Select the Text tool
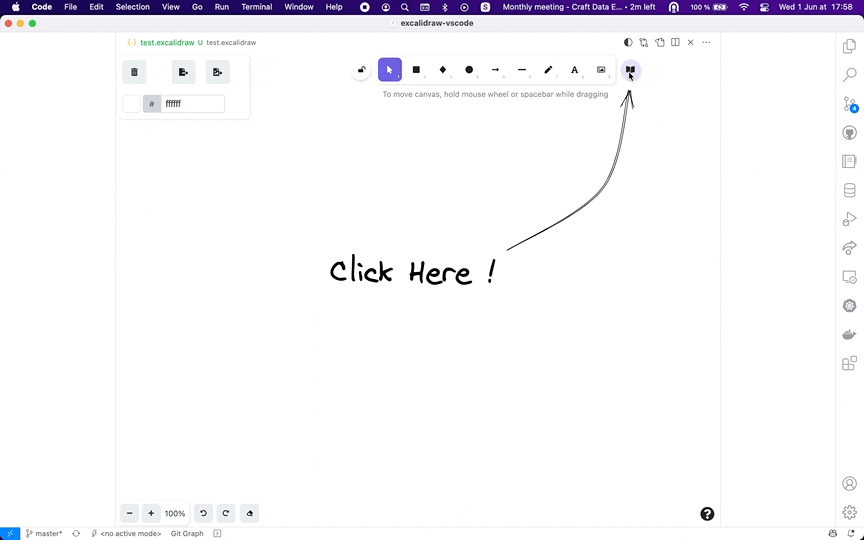Image resolution: width=864 pixels, height=540 pixels. coord(575,70)
